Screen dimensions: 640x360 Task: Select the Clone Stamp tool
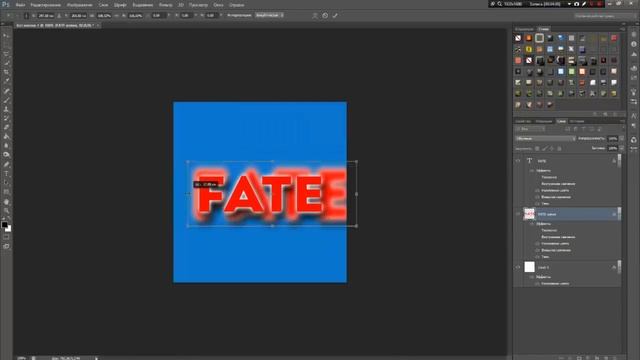point(6,109)
